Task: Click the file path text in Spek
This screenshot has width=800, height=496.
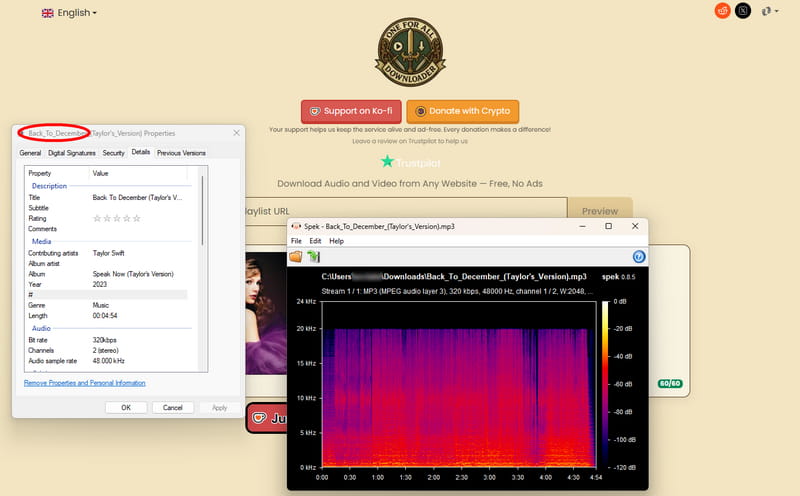Action: [454, 277]
